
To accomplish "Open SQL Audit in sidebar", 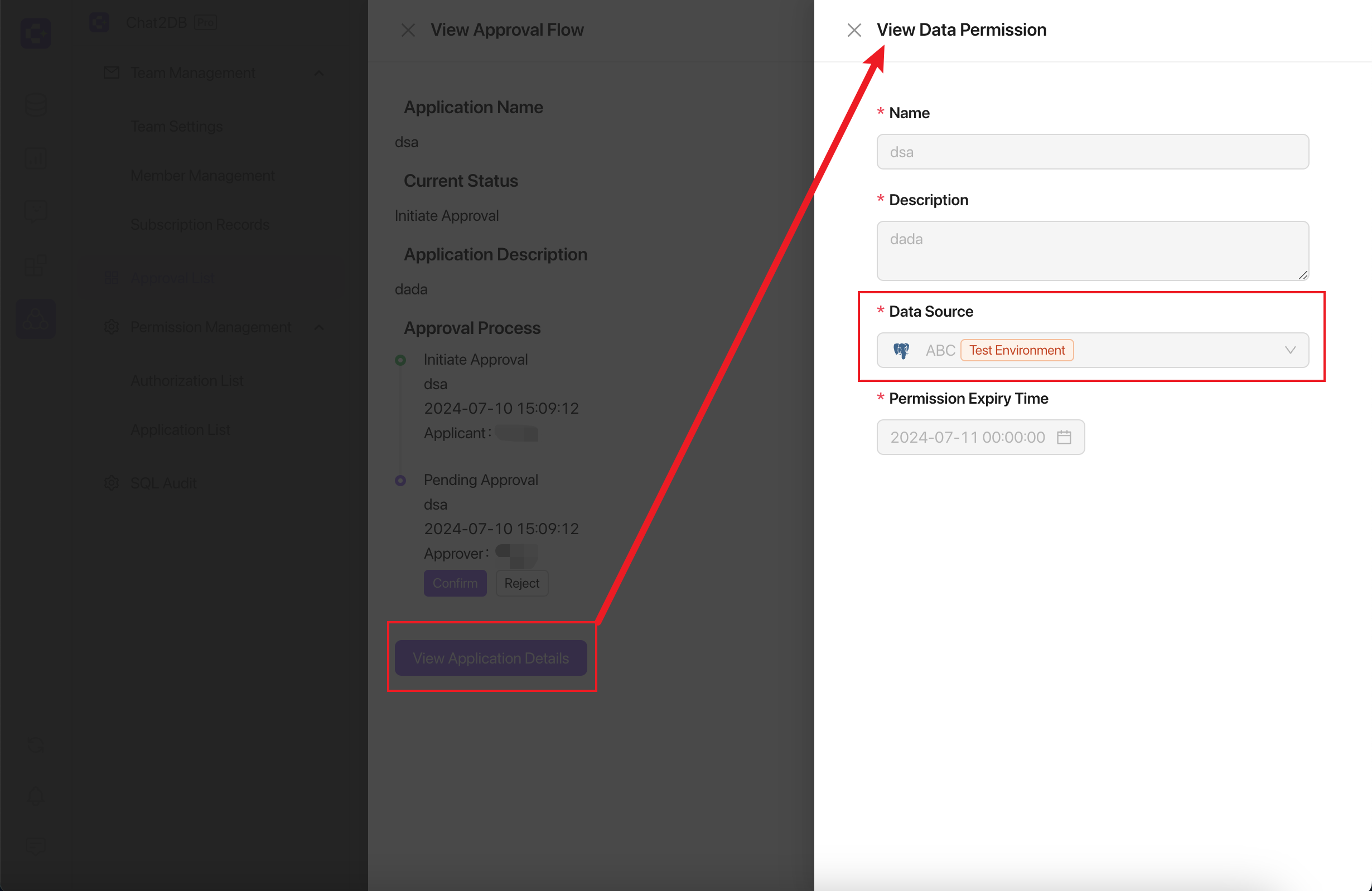I will click(163, 483).
